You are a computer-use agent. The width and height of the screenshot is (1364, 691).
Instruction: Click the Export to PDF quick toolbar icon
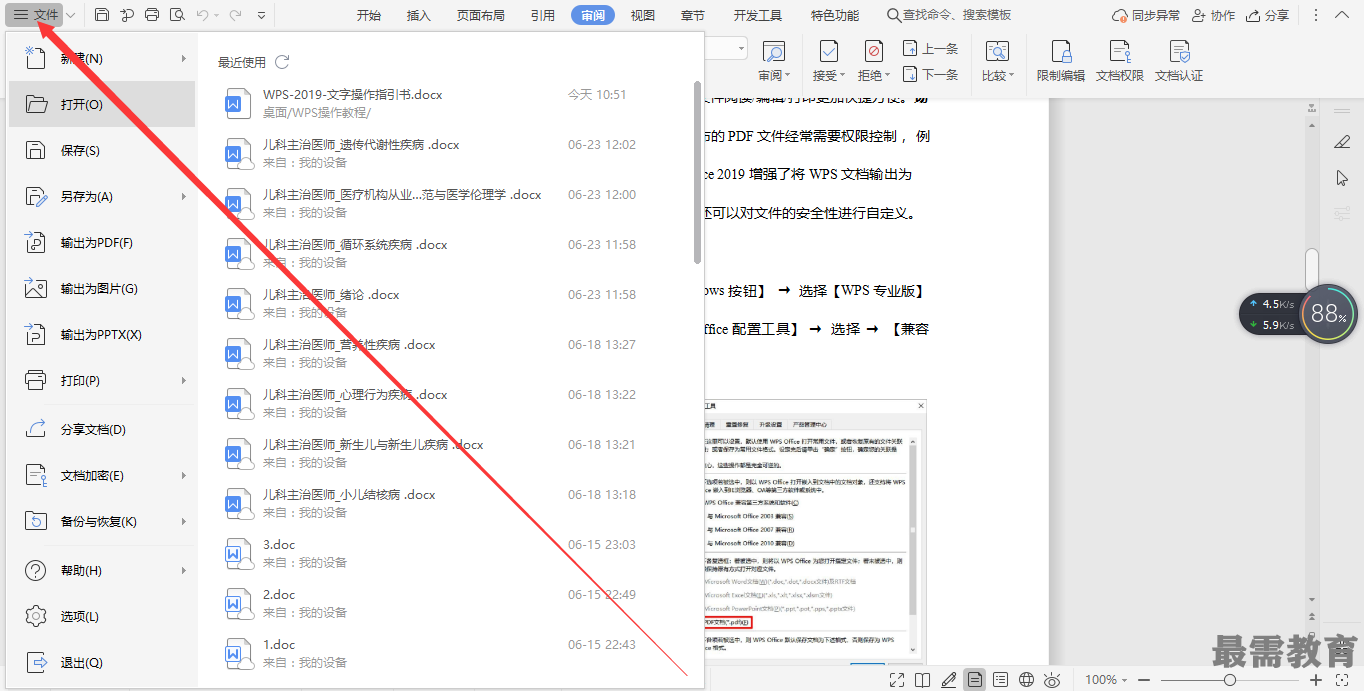pyautogui.click(x=127, y=15)
